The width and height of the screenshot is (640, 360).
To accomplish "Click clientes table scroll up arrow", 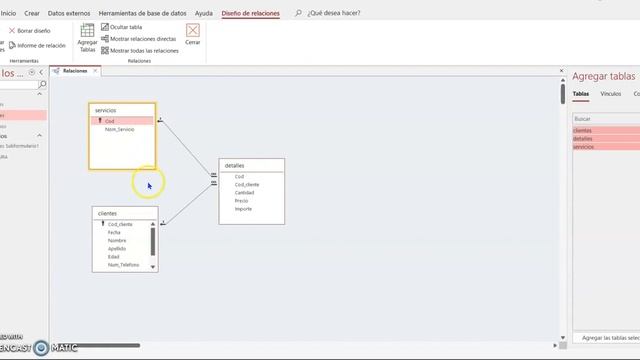I will pos(153,224).
